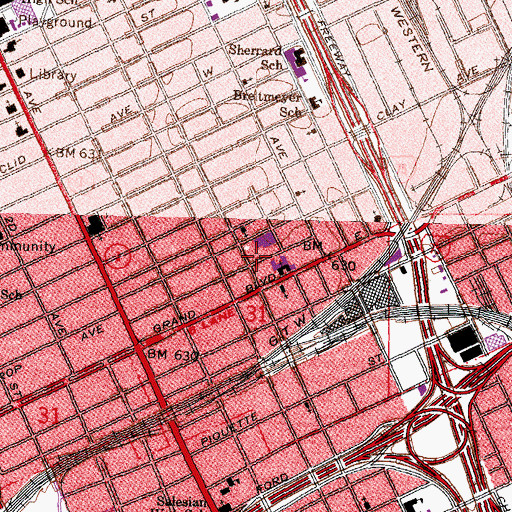
Task: Select the "Breitmeyer Sch" school label
Action: tap(268, 104)
